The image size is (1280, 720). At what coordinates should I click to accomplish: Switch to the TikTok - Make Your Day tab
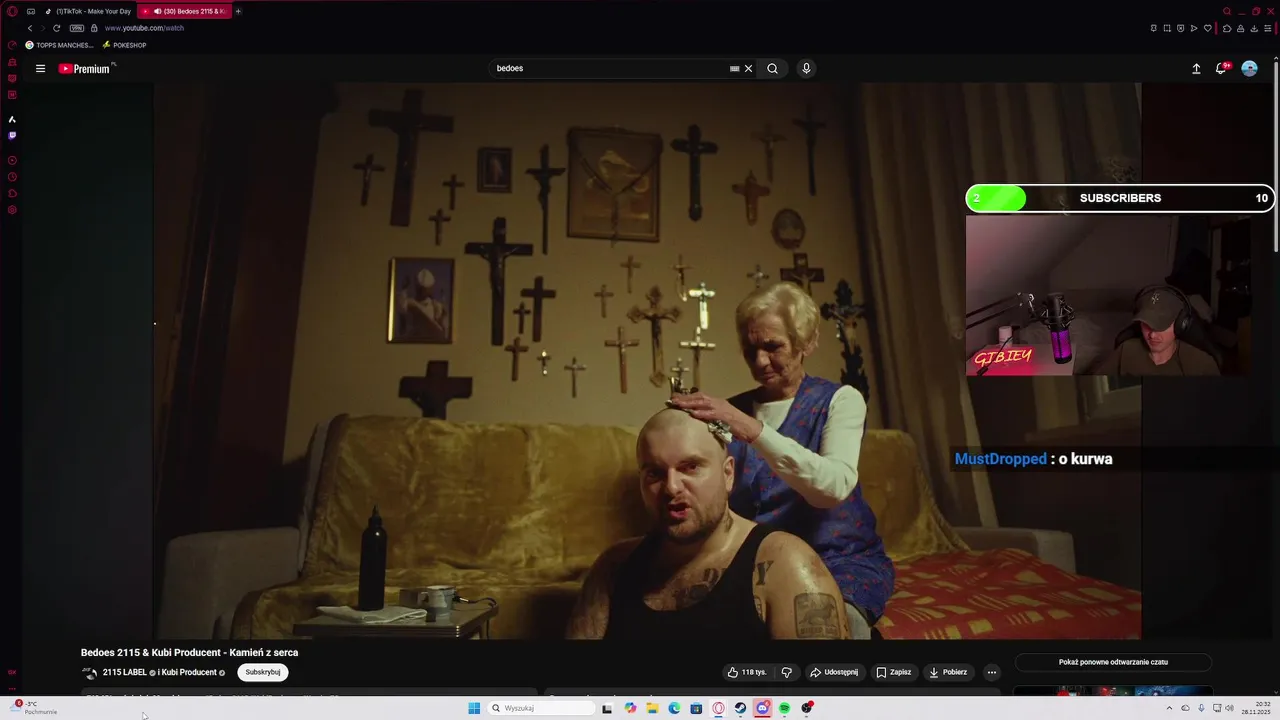(x=88, y=11)
